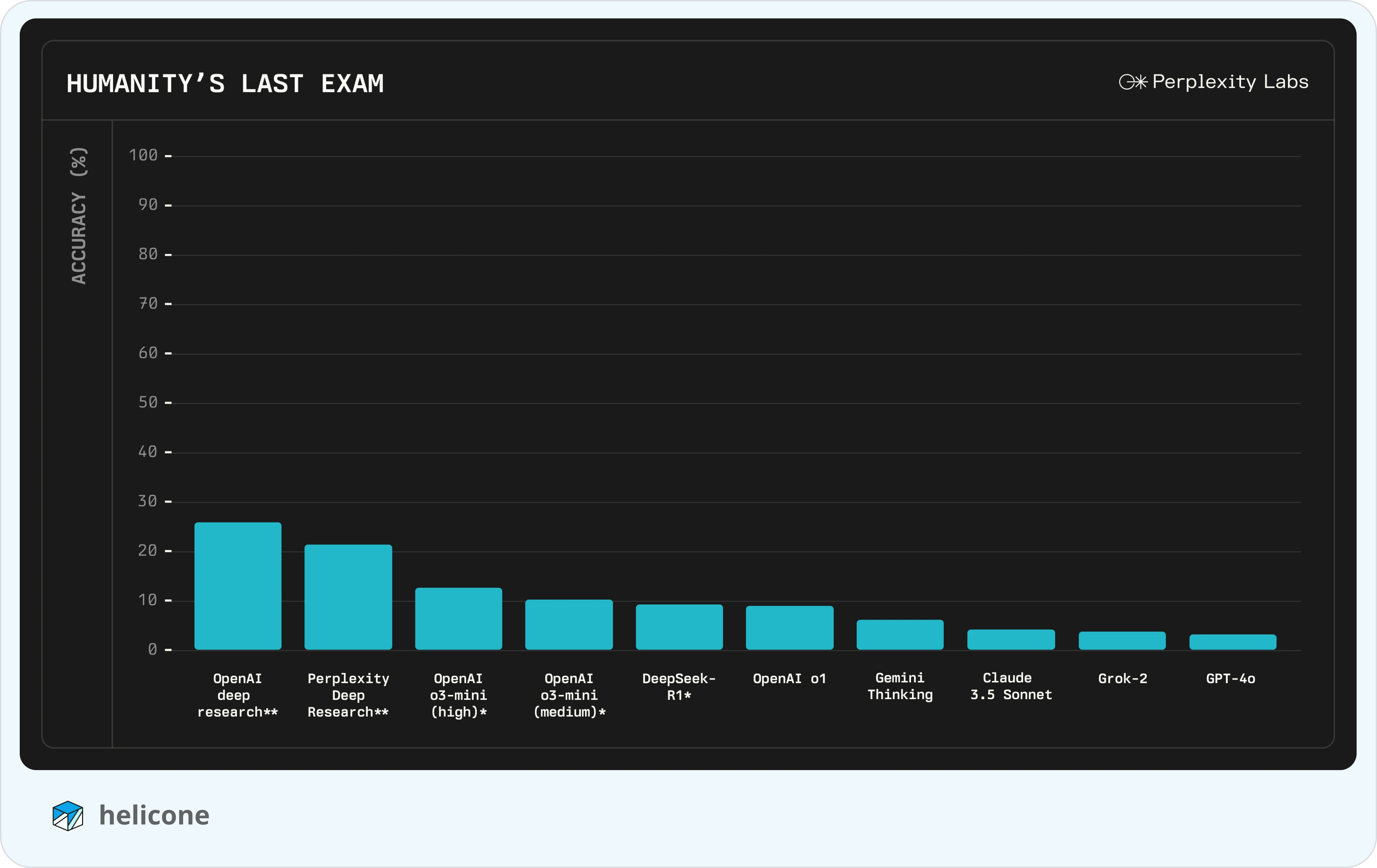Screen dimensions: 1377x868
Task: Click the helicone cube logo icon
Action: click(x=67, y=815)
